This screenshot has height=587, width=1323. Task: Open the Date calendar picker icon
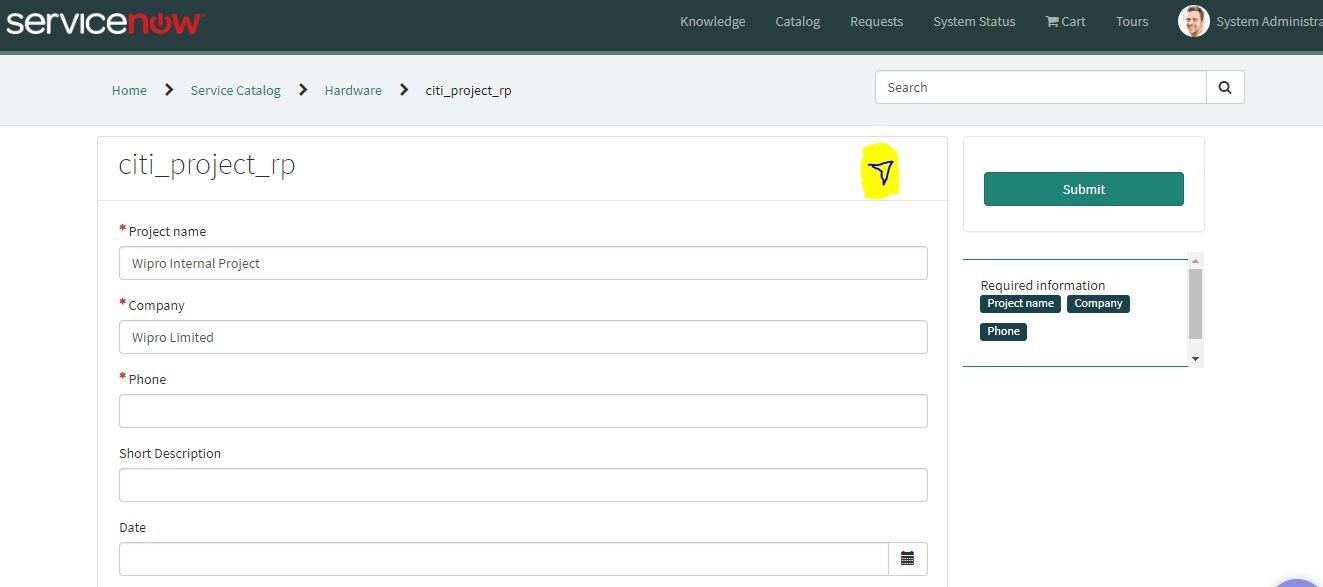908,559
